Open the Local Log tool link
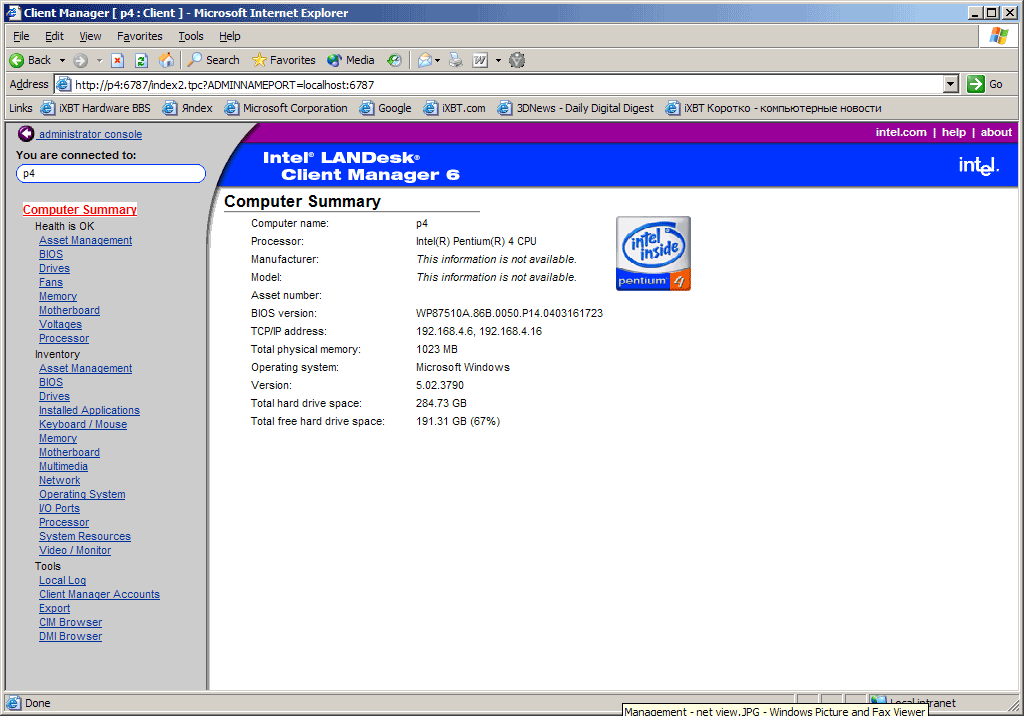This screenshot has height=716, width=1024. pyautogui.click(x=62, y=580)
